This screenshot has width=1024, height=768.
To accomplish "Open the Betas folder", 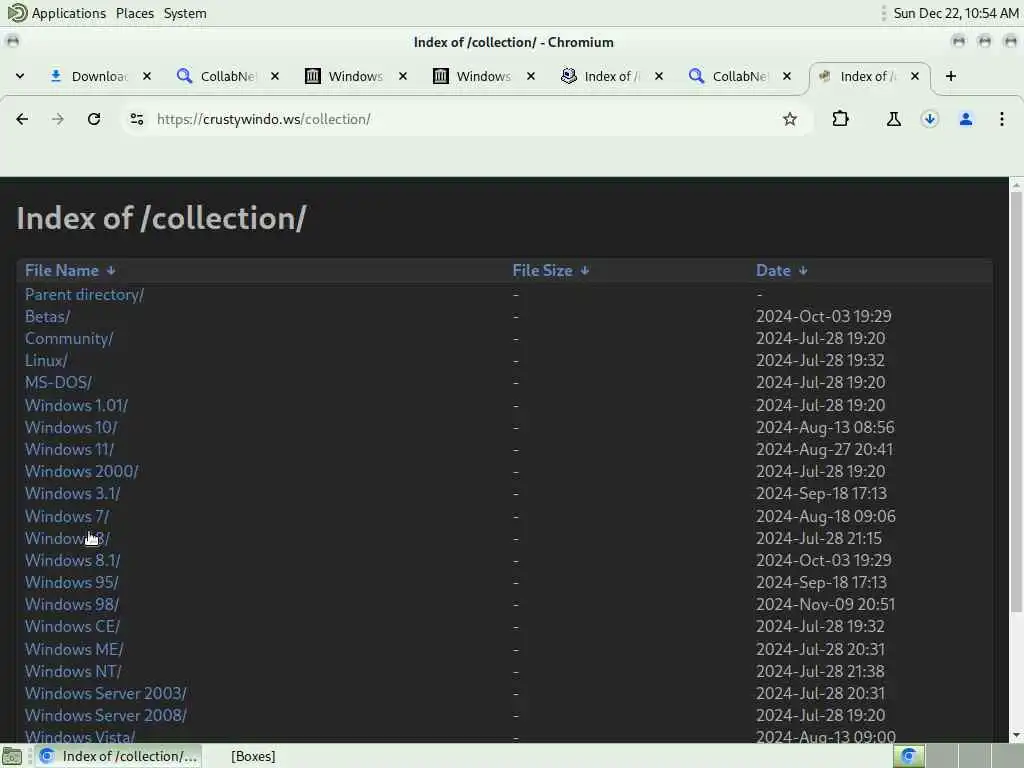I will click(48, 317).
